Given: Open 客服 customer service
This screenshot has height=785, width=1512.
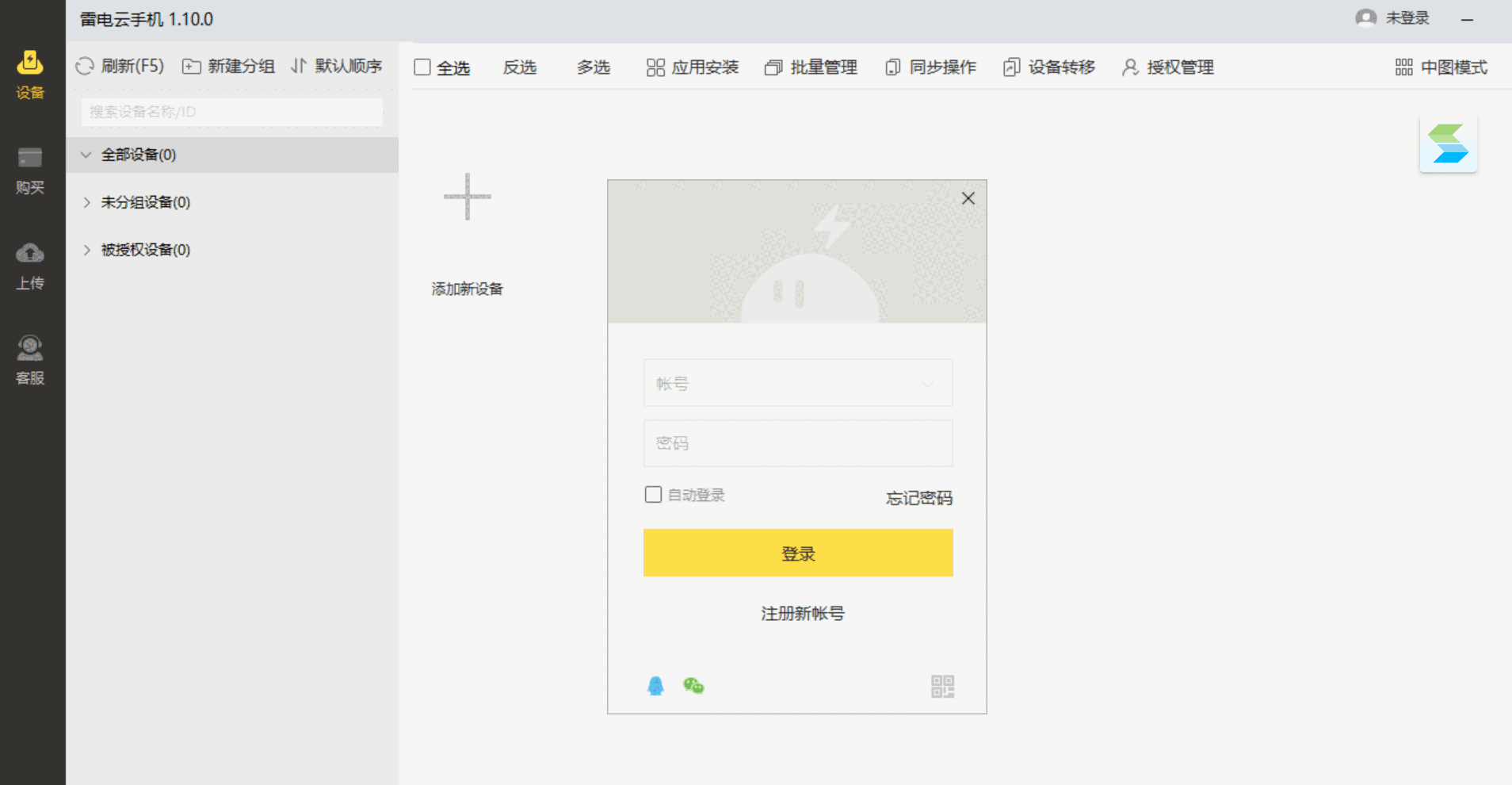Looking at the screenshot, I should click(x=29, y=358).
